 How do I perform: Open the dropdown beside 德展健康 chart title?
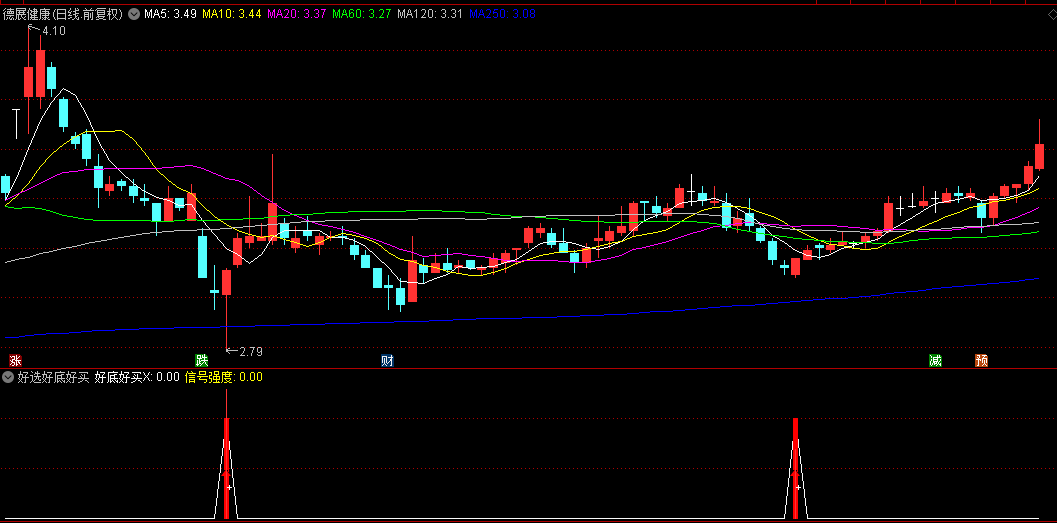tap(133, 13)
